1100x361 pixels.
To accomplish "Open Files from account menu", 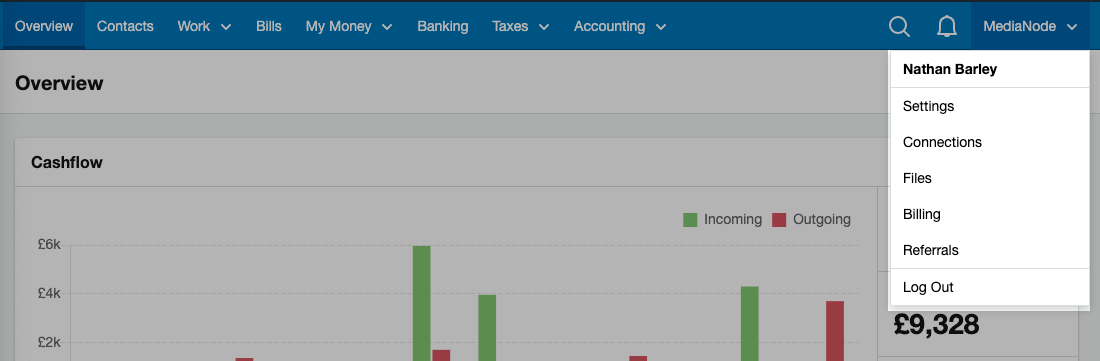I will click(x=989, y=178).
